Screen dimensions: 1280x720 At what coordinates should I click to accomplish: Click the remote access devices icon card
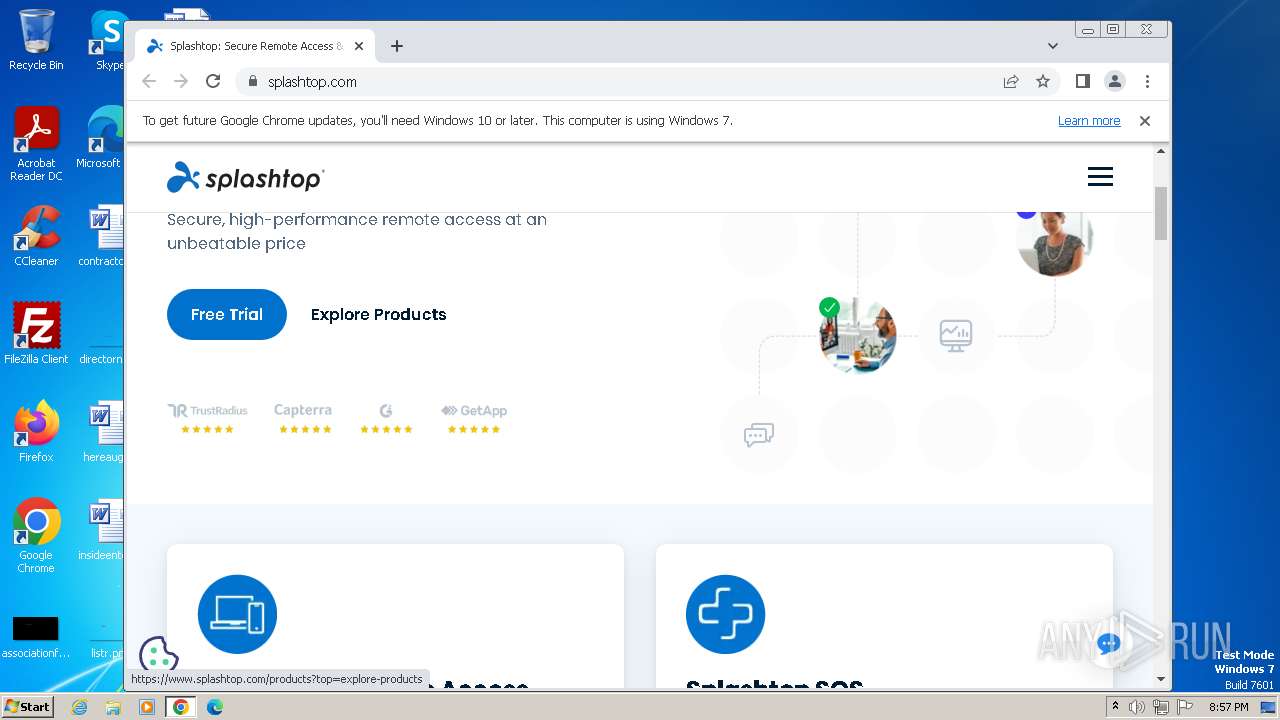(237, 614)
